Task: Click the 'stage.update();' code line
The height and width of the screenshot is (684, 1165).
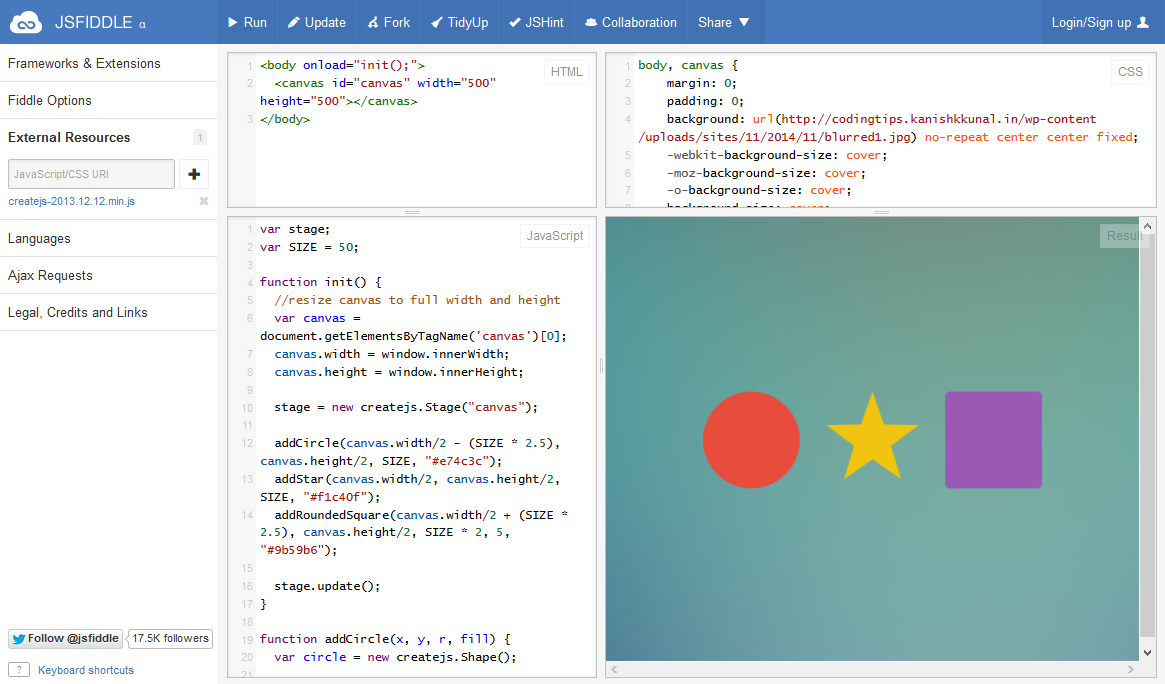Action: 327,586
